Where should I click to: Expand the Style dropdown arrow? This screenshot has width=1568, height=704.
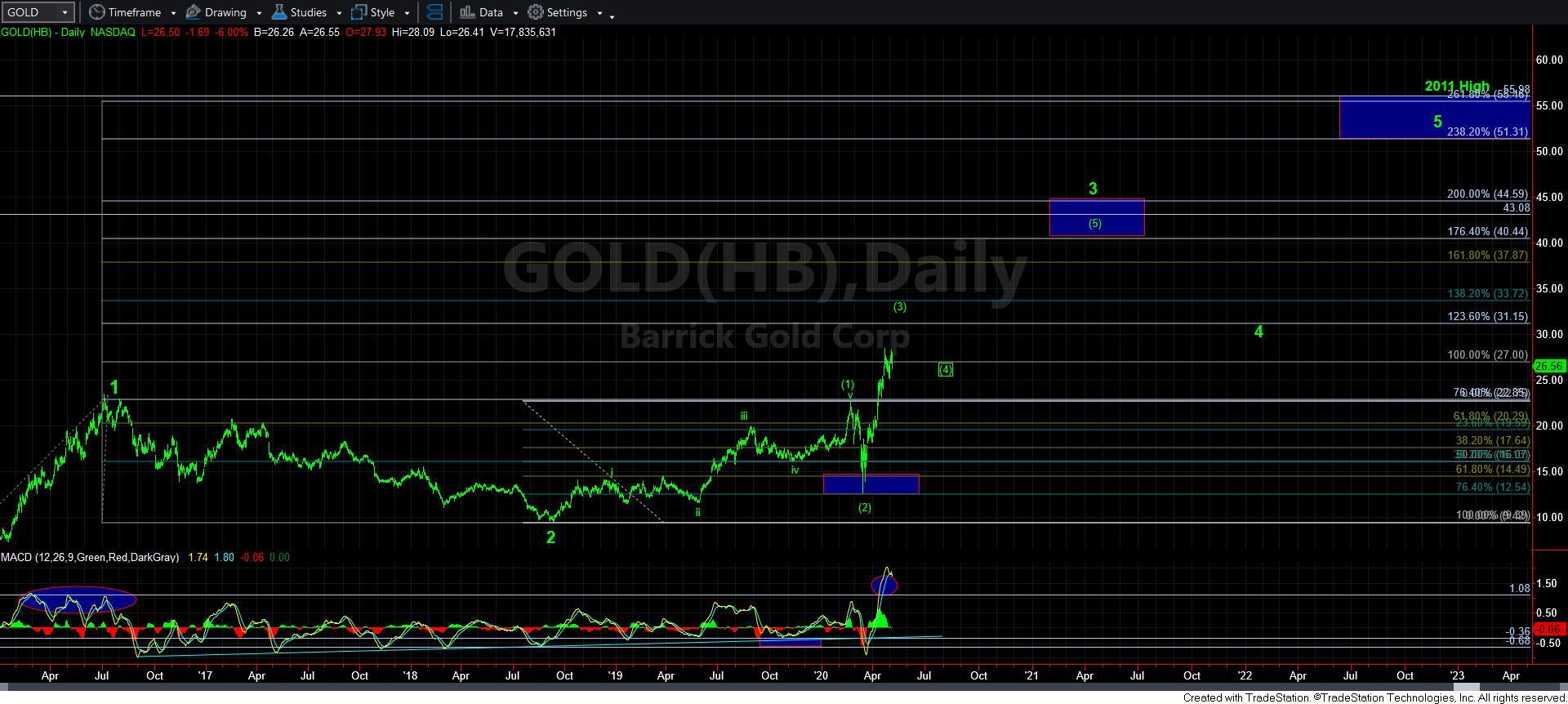click(x=407, y=13)
